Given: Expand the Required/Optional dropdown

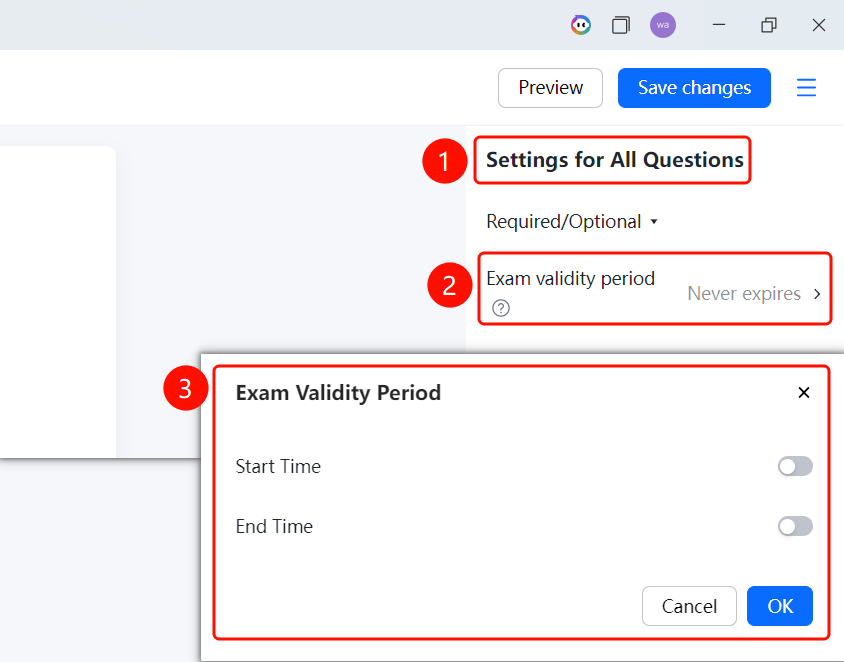Looking at the screenshot, I should pyautogui.click(x=572, y=221).
